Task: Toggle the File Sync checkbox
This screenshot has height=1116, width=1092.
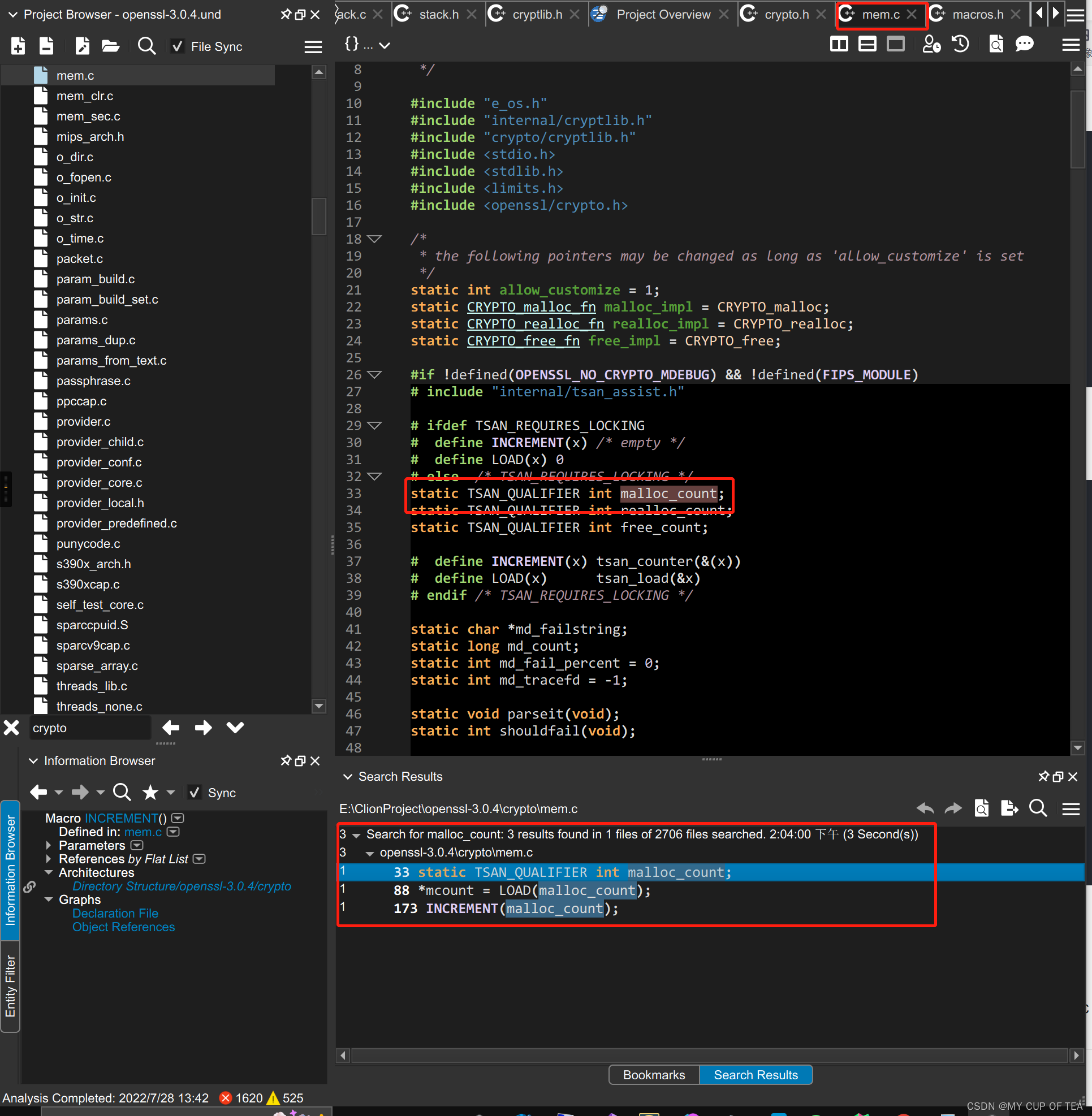Action: tap(178, 46)
